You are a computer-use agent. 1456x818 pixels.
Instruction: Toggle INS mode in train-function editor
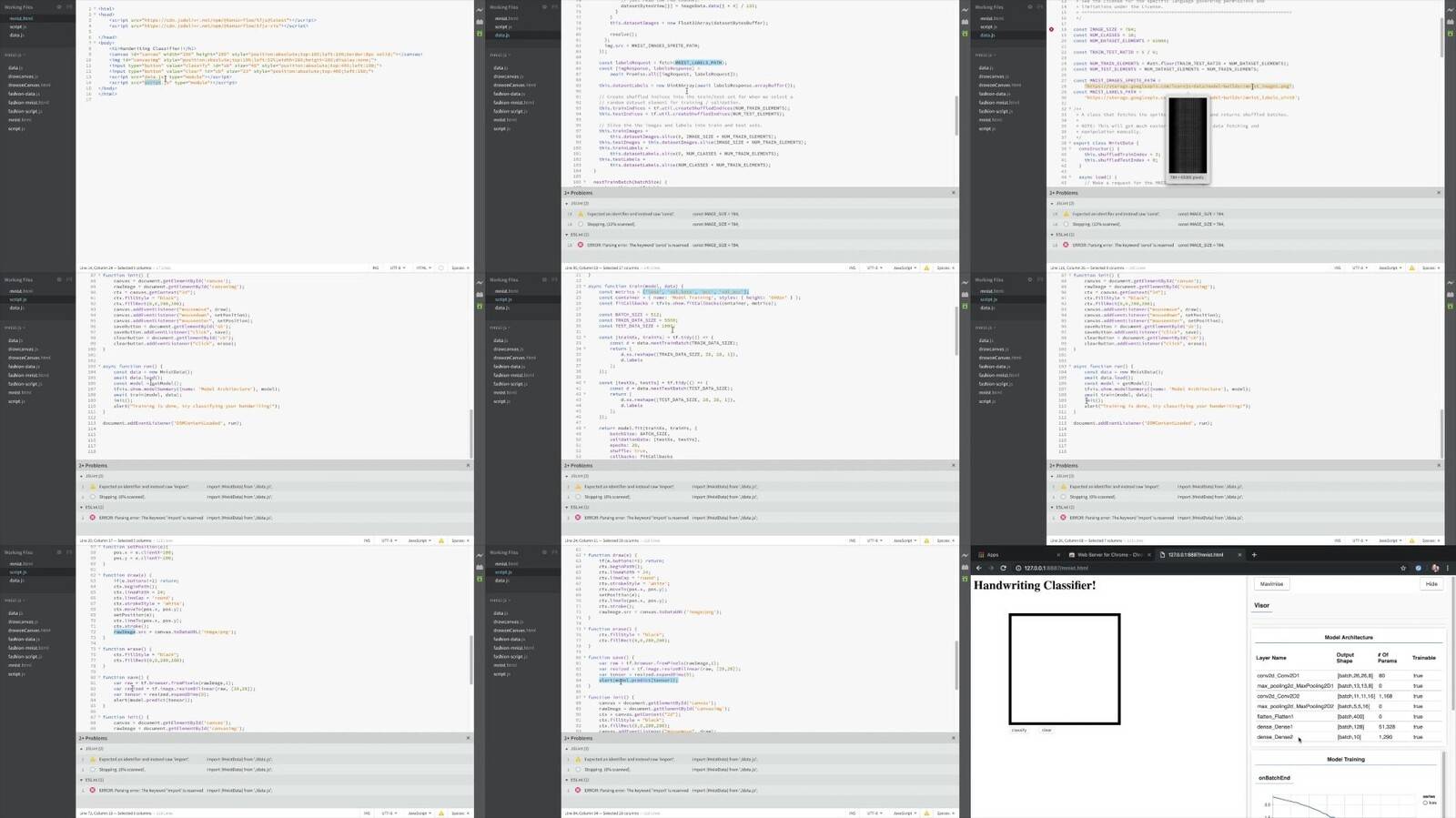[852, 540]
